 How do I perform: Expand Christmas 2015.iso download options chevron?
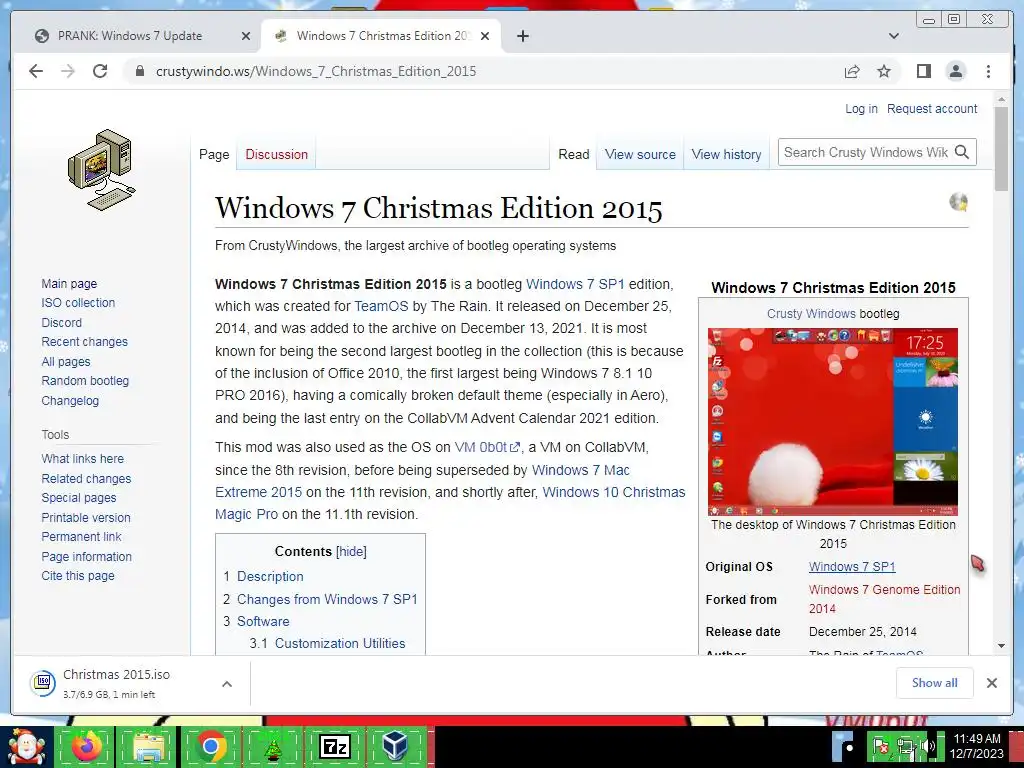point(227,684)
